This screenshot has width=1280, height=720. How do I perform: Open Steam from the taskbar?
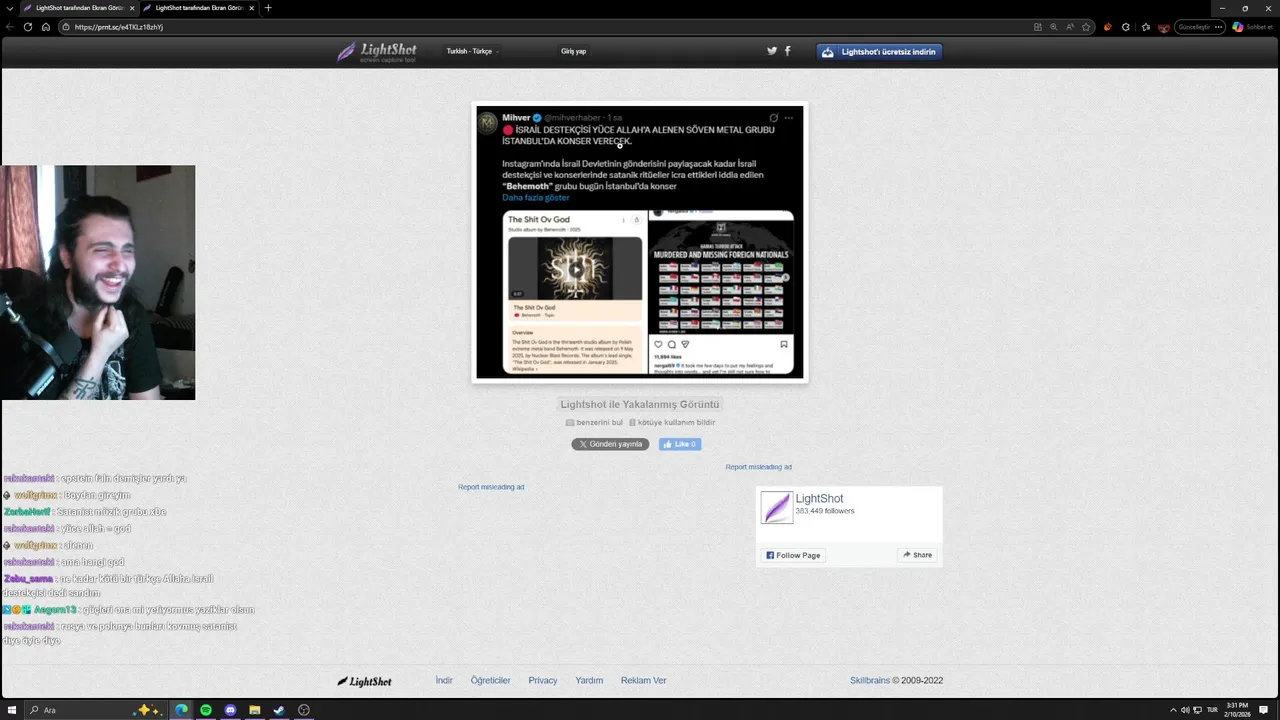coord(279,710)
